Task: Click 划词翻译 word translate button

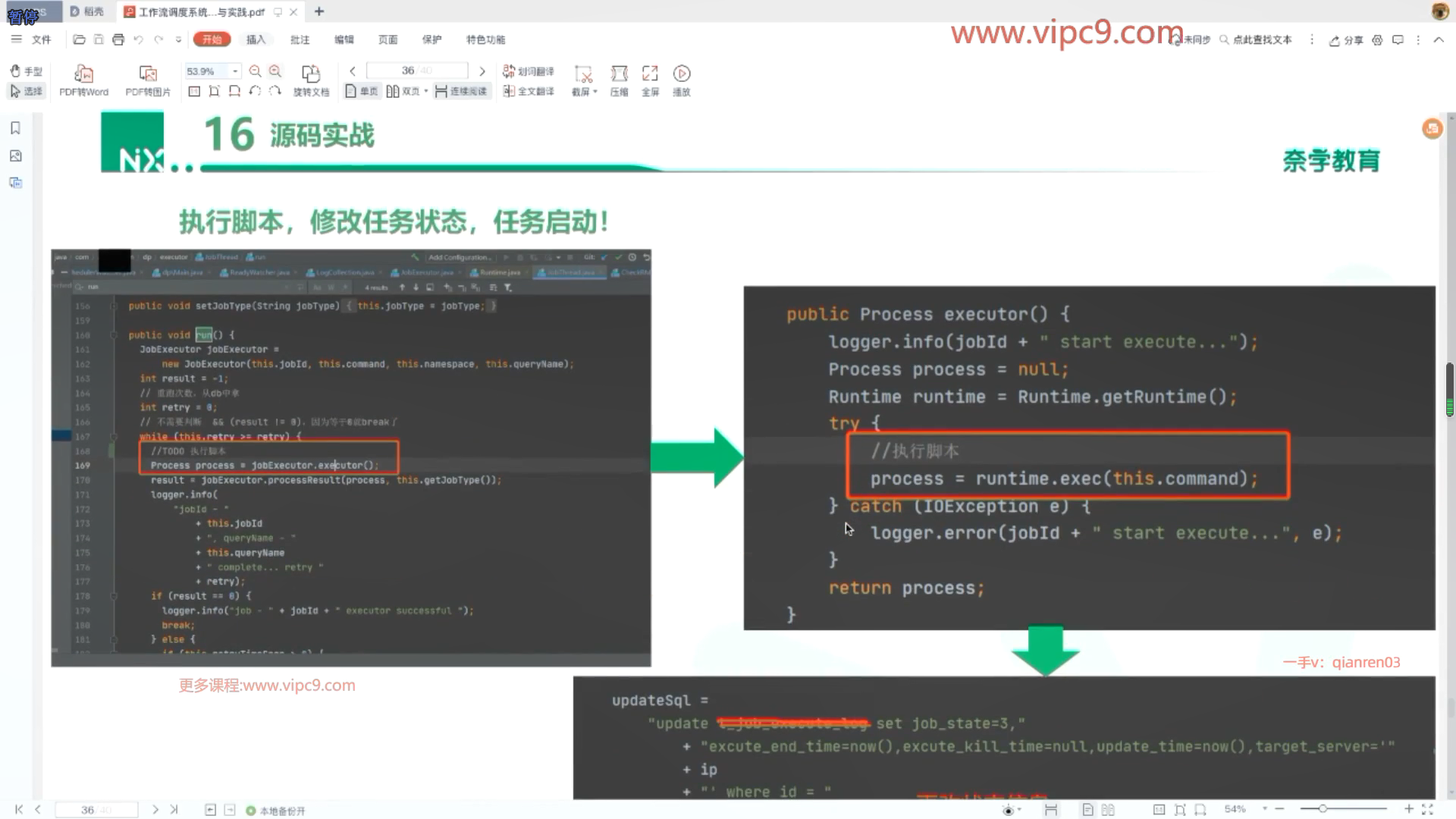Action: click(x=529, y=71)
